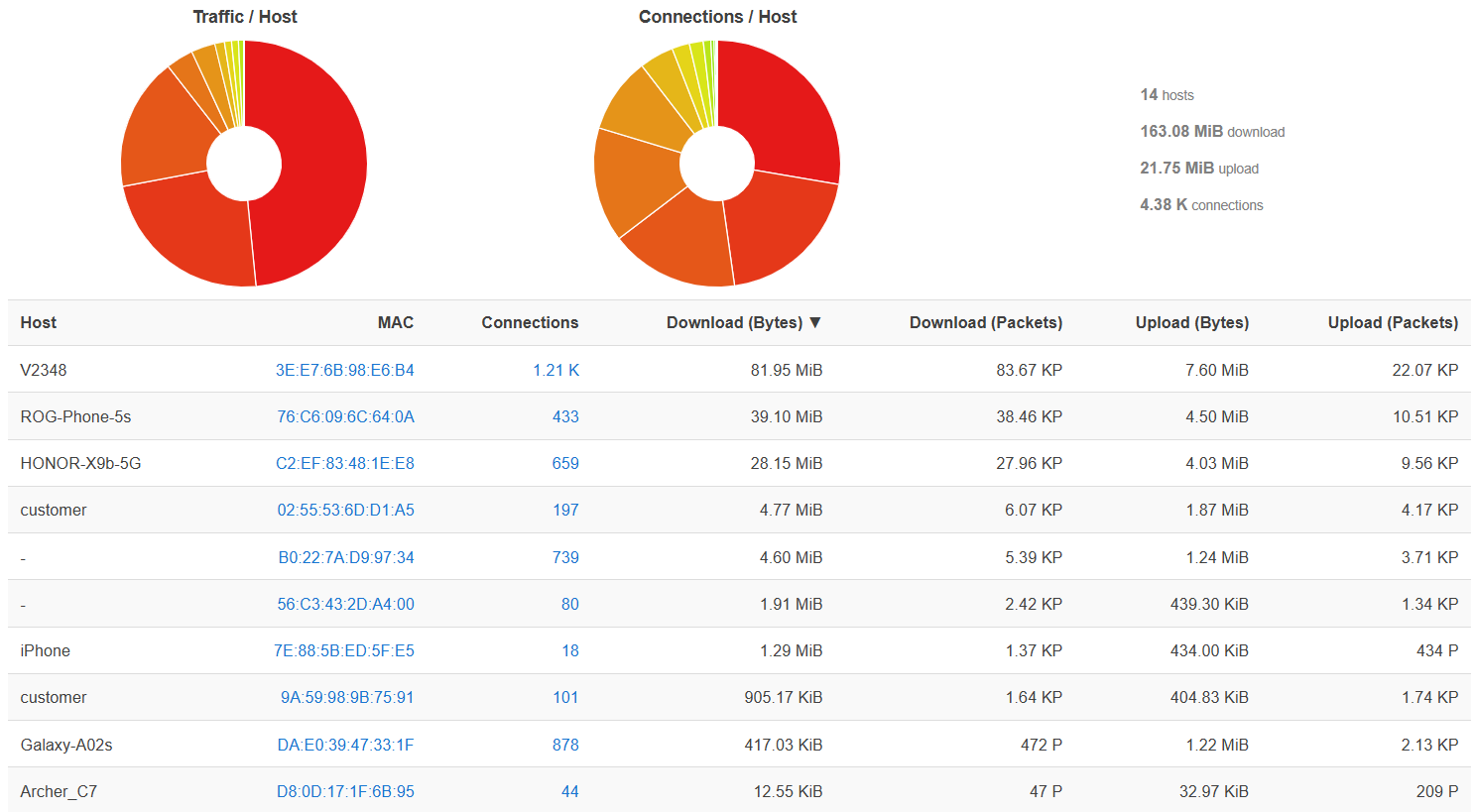Sort by MAC column header
1475x812 pixels.
tap(396, 322)
